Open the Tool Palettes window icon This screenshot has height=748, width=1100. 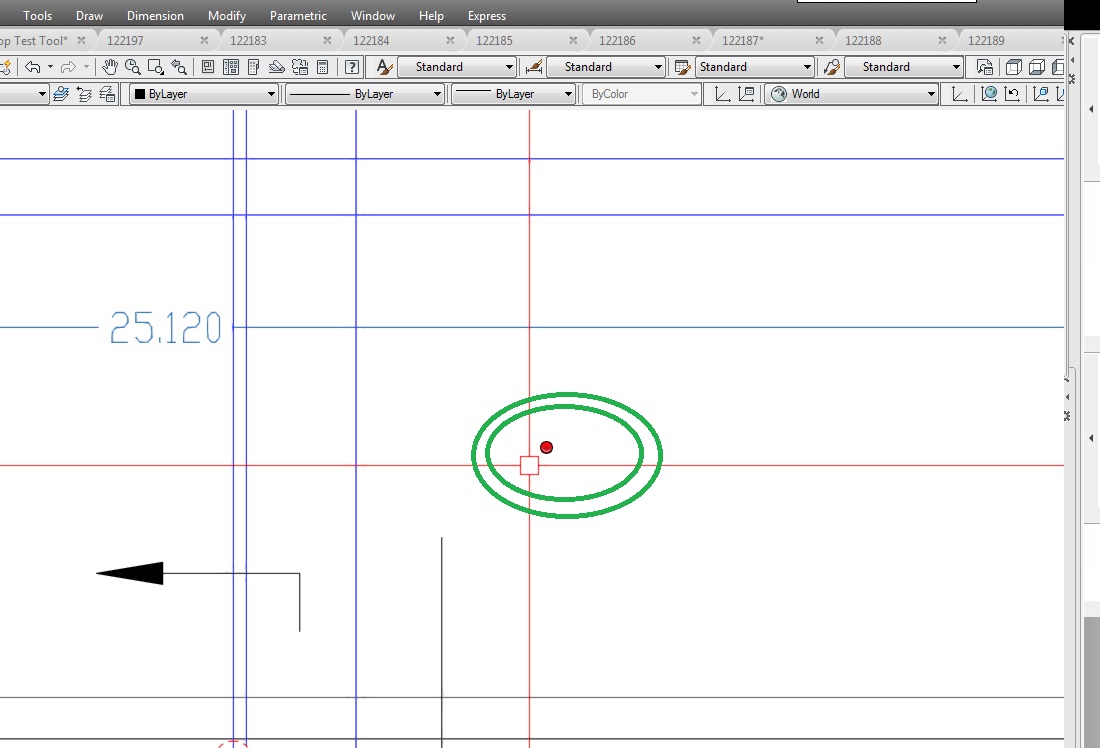(x=253, y=67)
